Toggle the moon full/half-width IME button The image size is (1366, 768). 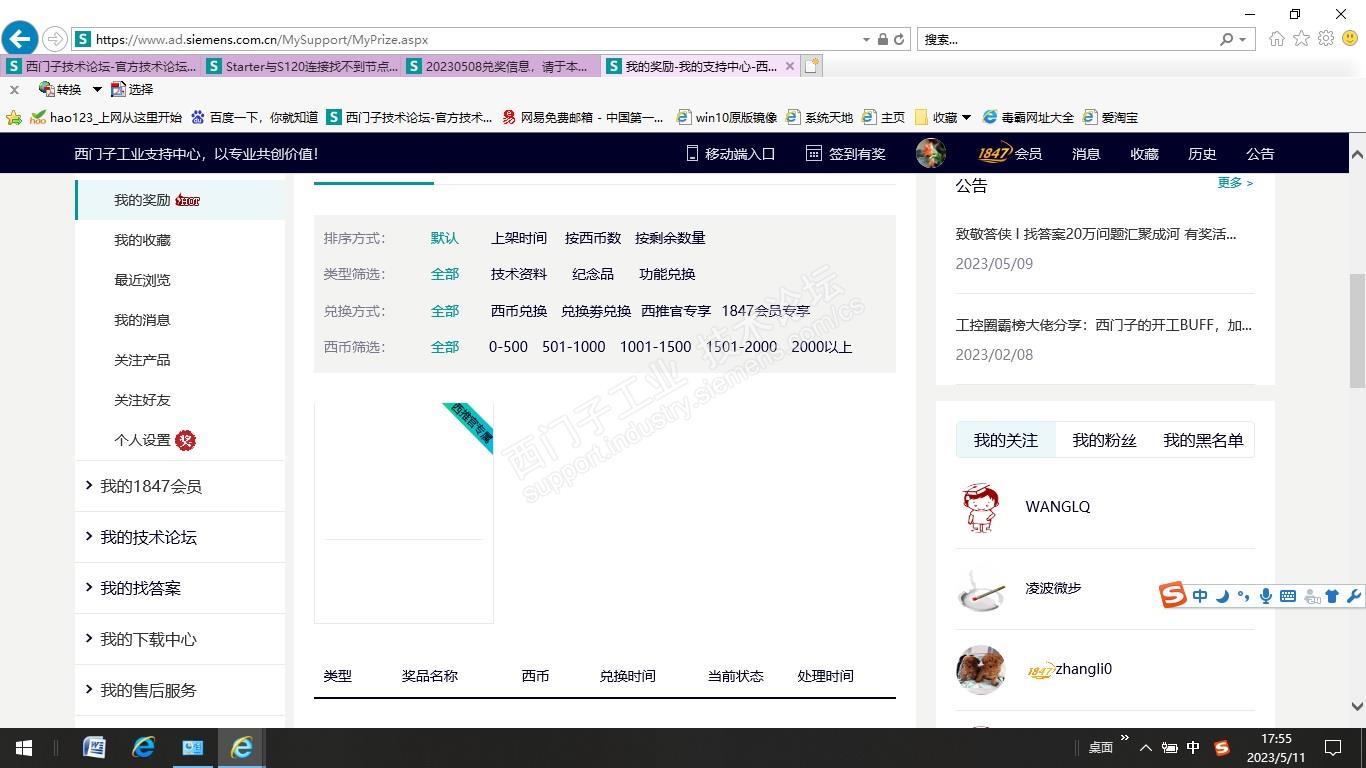(1223, 596)
